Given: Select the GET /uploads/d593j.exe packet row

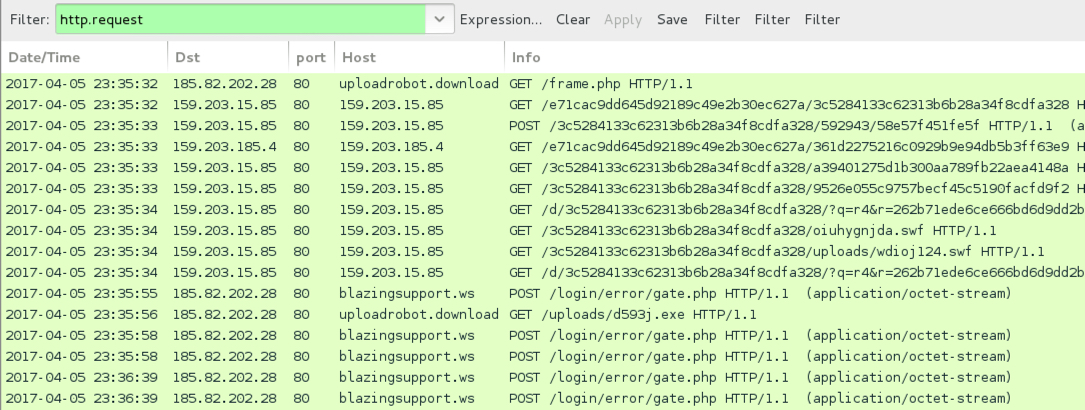Looking at the screenshot, I should pos(542,315).
